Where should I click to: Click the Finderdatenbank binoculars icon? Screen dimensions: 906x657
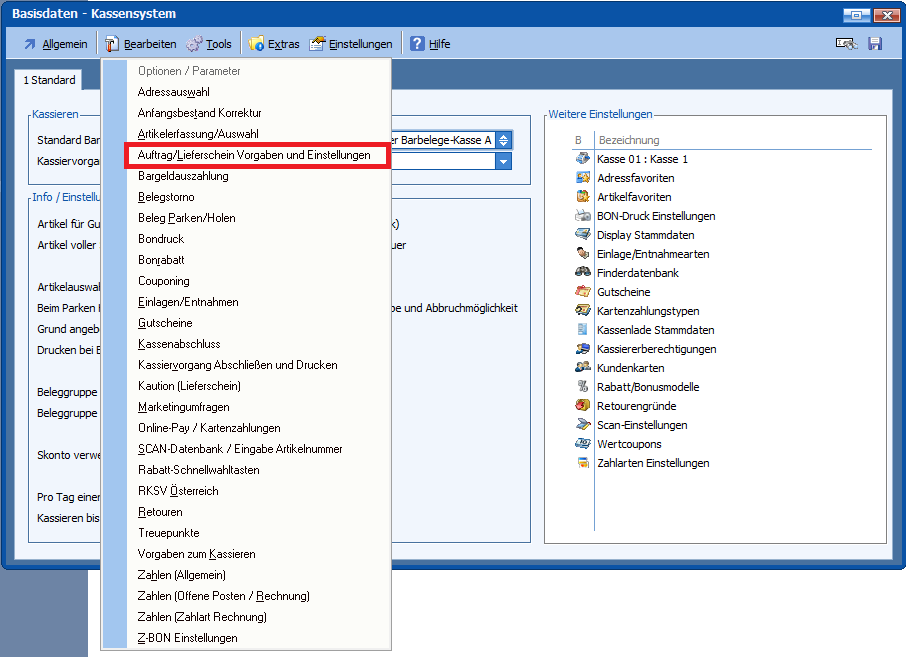(583, 273)
